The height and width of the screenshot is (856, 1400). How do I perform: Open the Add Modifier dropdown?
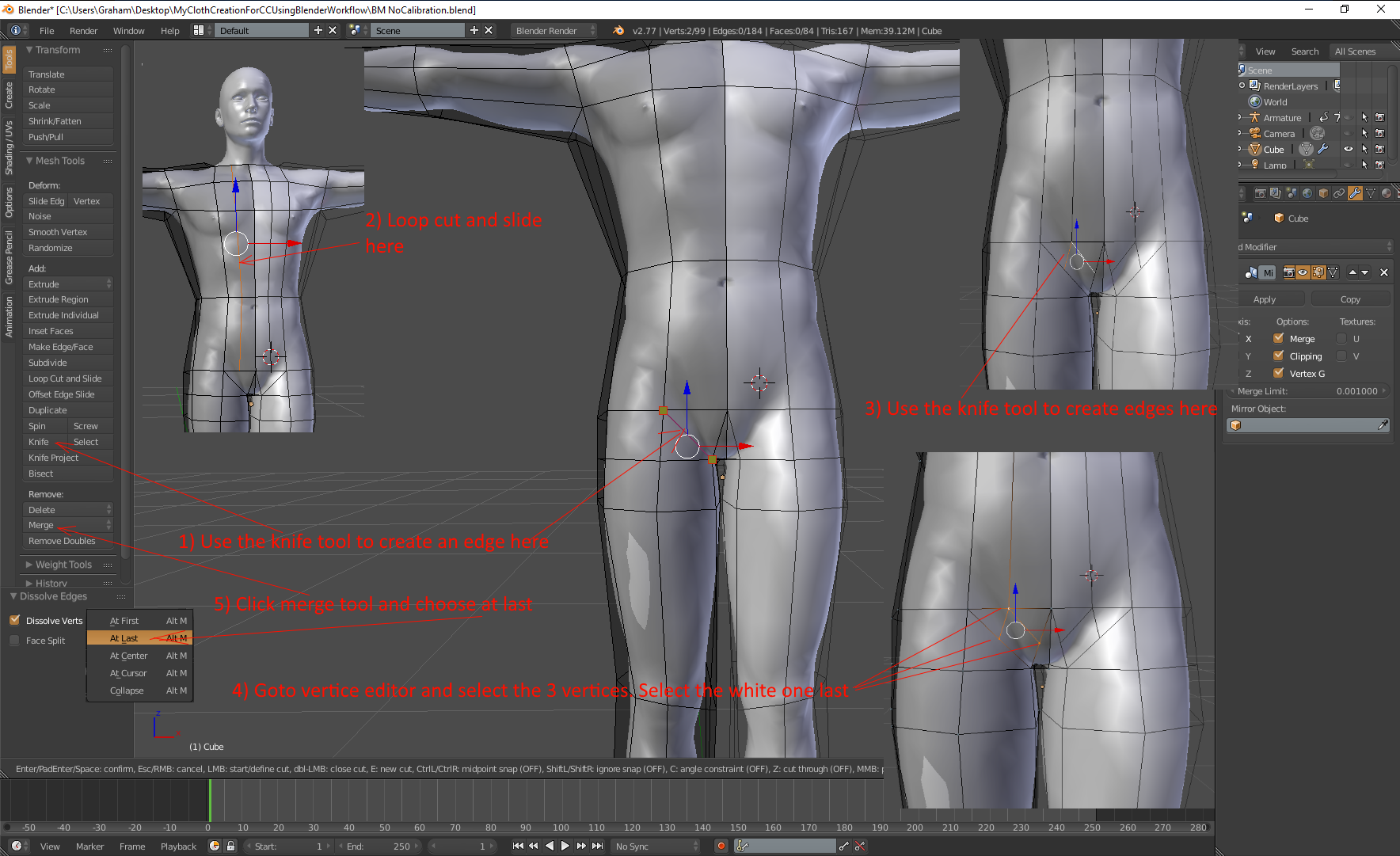1314,247
